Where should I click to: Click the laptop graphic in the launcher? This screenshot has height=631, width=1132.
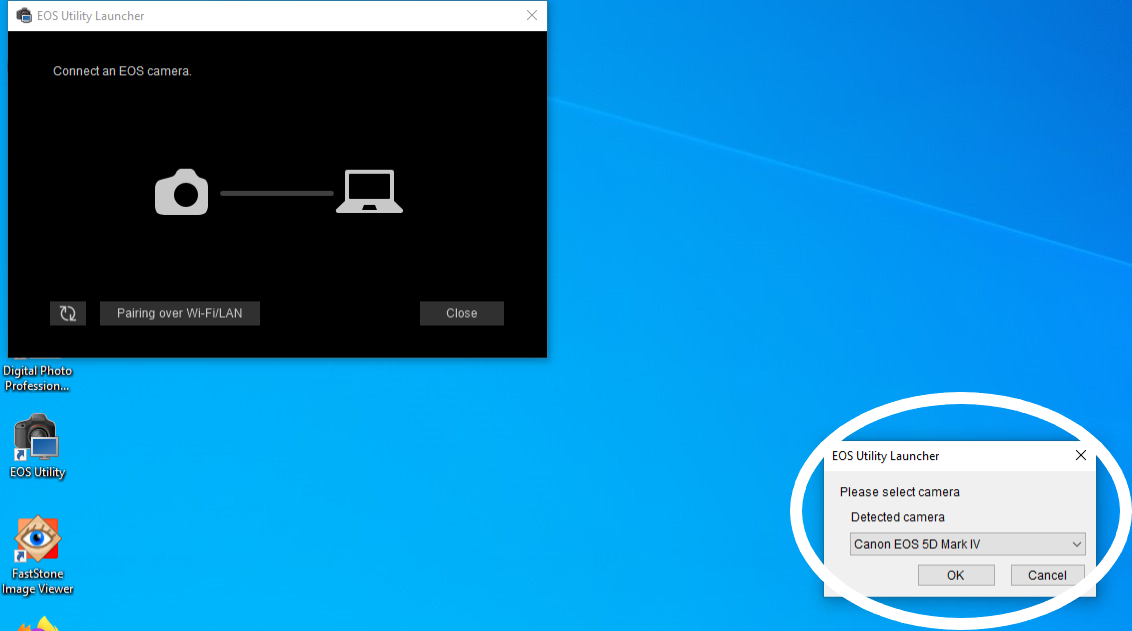369,192
